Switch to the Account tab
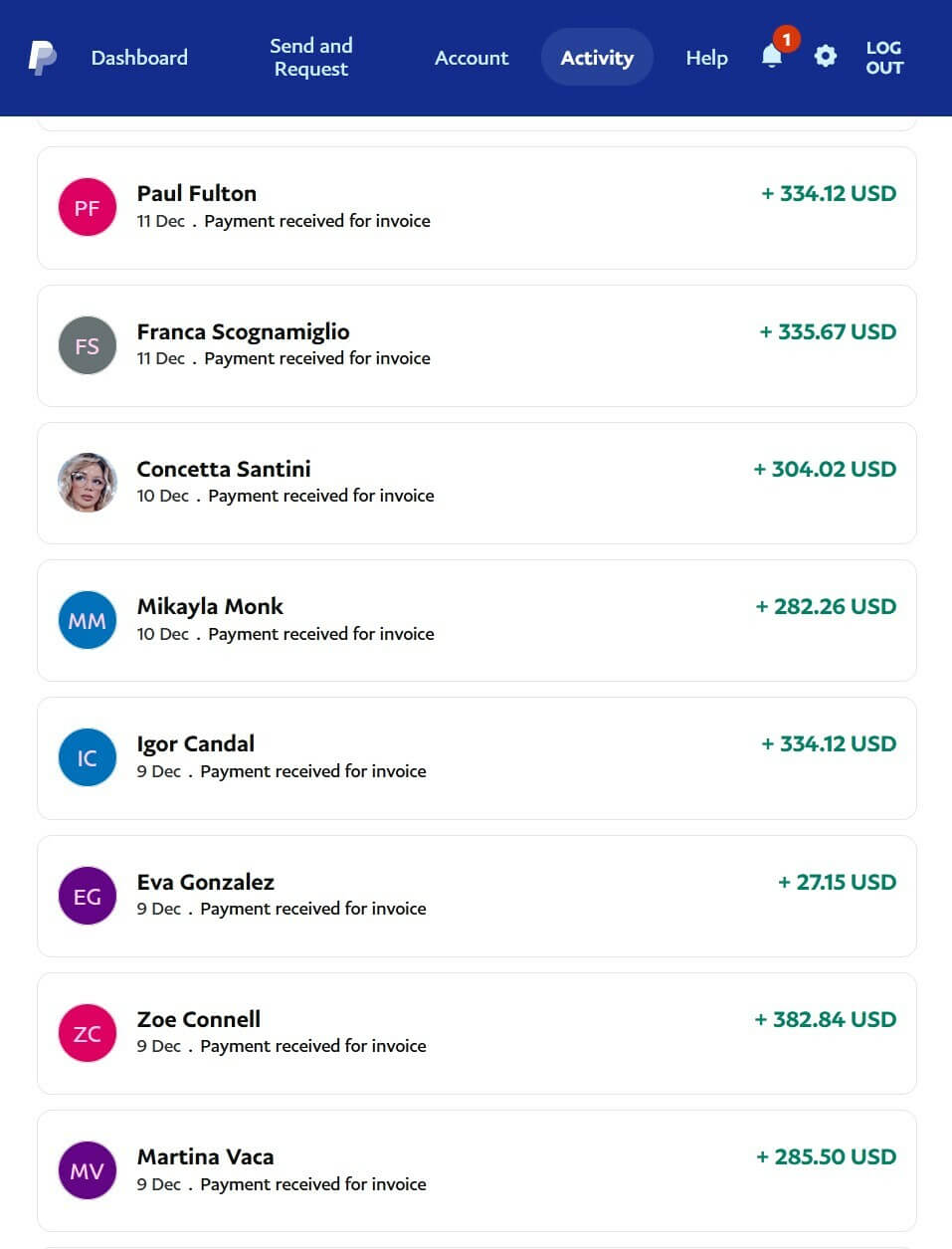952x1249 pixels. tap(472, 58)
